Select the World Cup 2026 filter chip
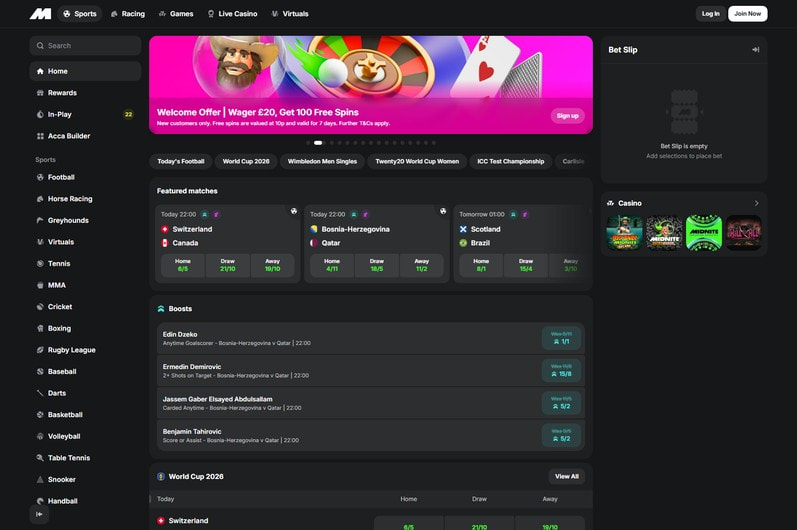Screen dimensions: 797x530 coord(246,162)
